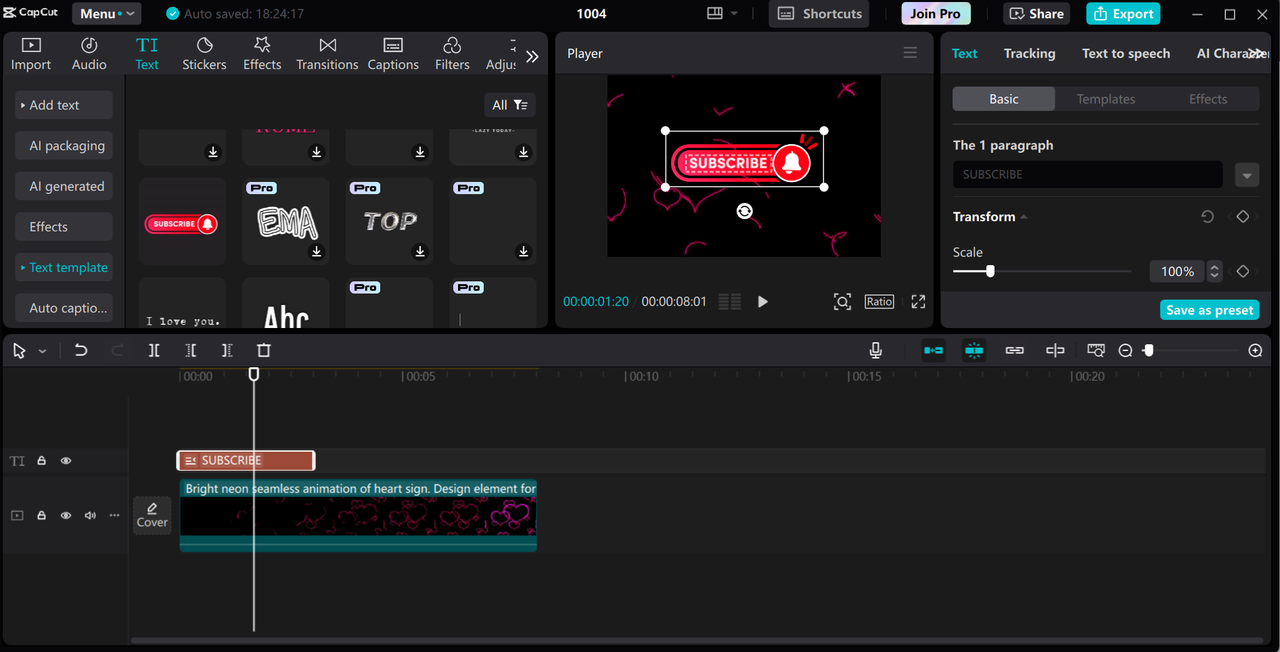Switch to the Text to speech tab
This screenshot has height=652, width=1280.
click(1126, 54)
